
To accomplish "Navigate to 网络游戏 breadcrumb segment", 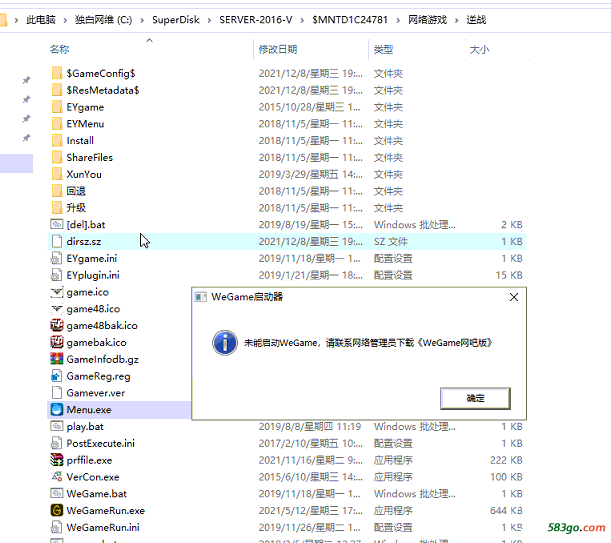I will (x=427, y=19).
